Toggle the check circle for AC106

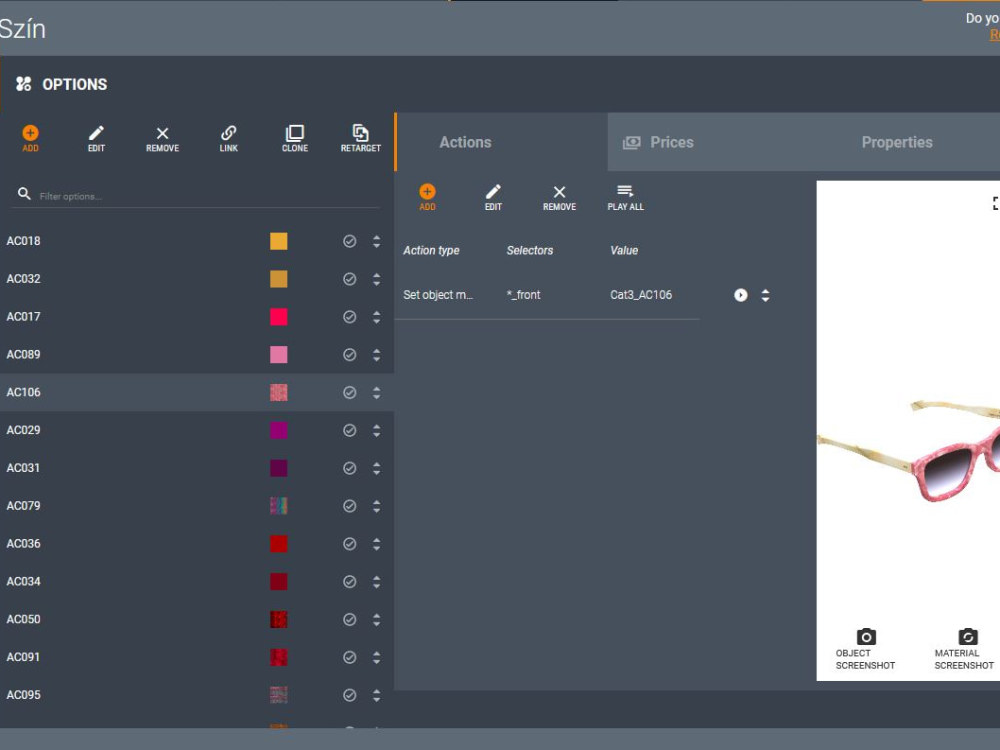pos(349,392)
